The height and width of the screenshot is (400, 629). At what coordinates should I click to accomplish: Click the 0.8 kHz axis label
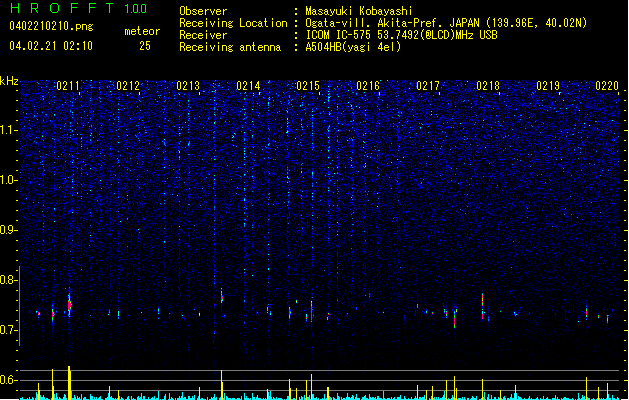(x=9, y=280)
